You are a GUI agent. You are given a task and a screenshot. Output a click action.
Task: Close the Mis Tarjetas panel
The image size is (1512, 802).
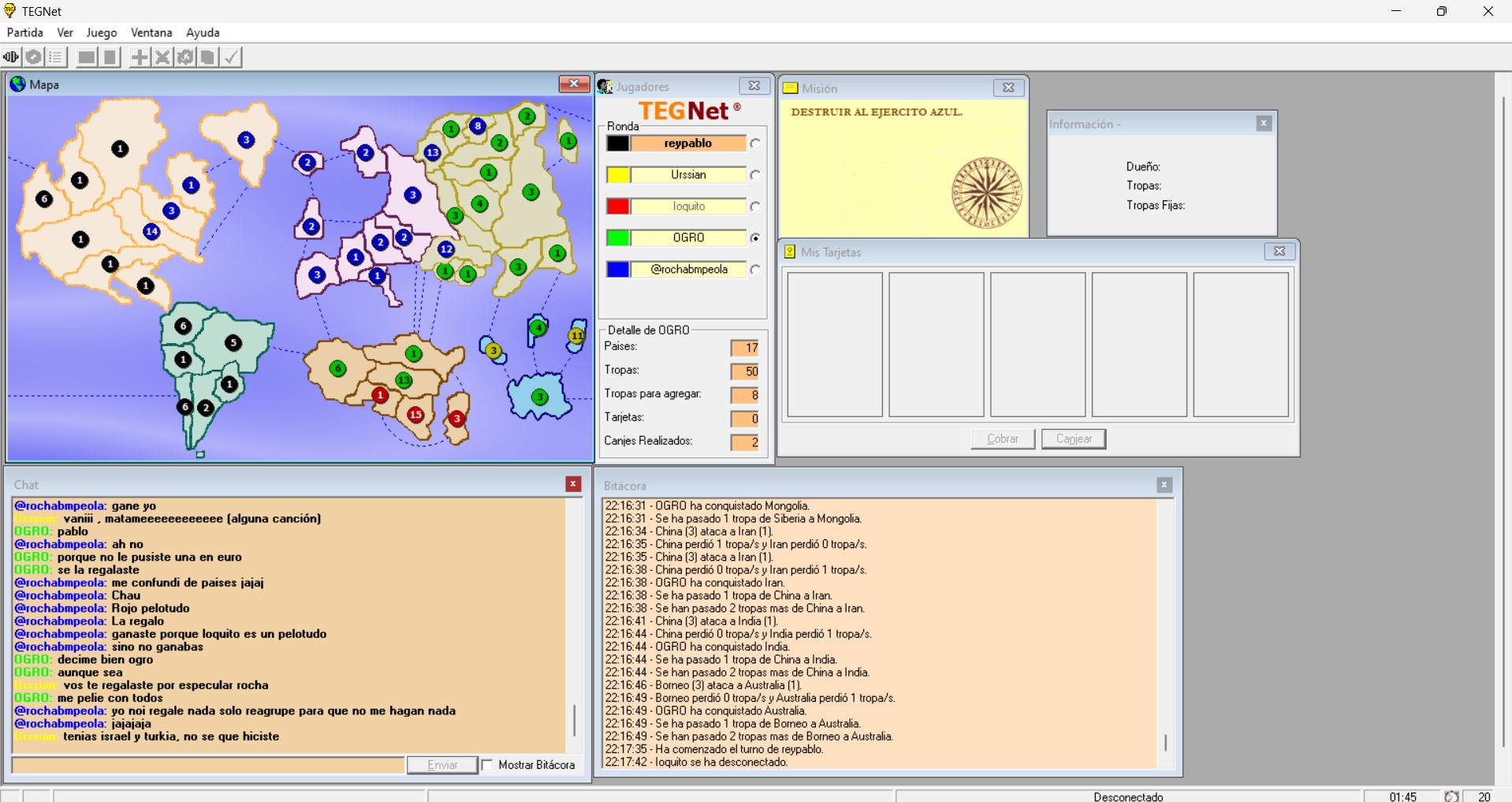(x=1279, y=251)
